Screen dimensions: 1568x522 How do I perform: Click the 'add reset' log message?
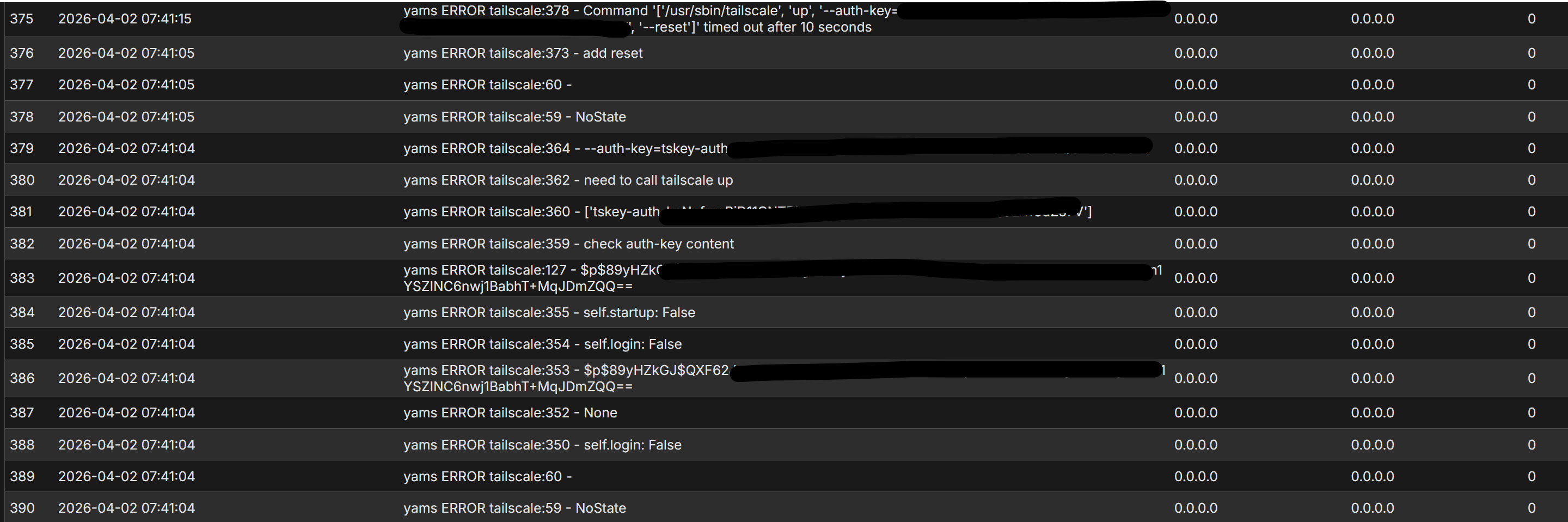click(x=523, y=53)
